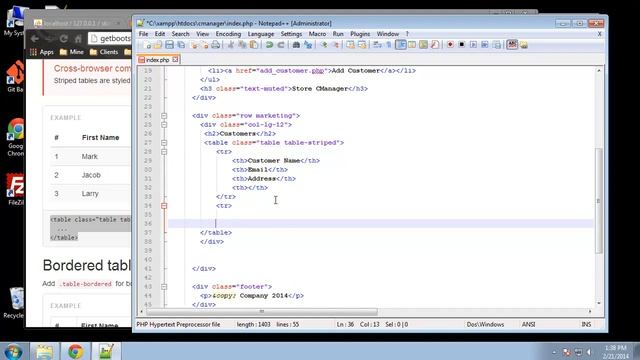640x360 pixels.
Task: Click the Close All toolbar icon
Action: 205,45
